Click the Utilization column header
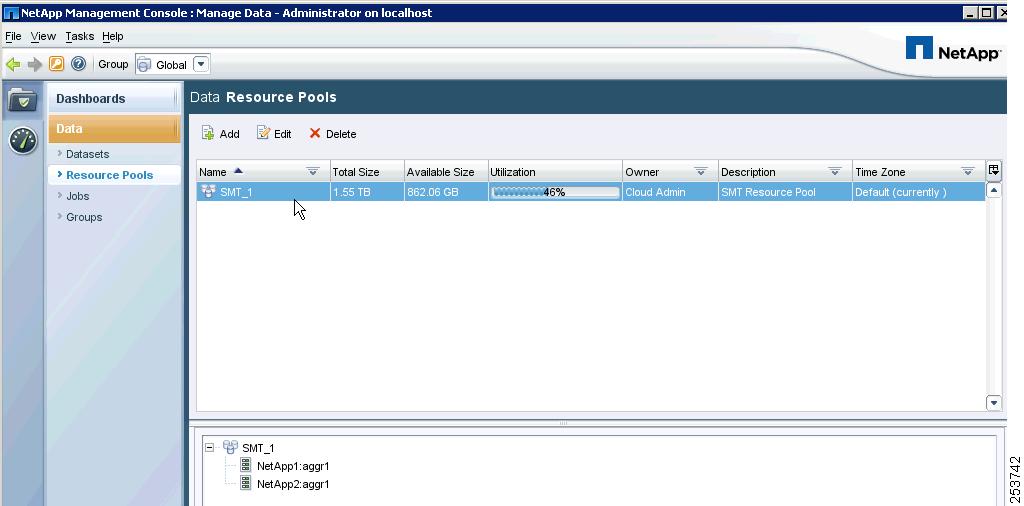 point(555,172)
